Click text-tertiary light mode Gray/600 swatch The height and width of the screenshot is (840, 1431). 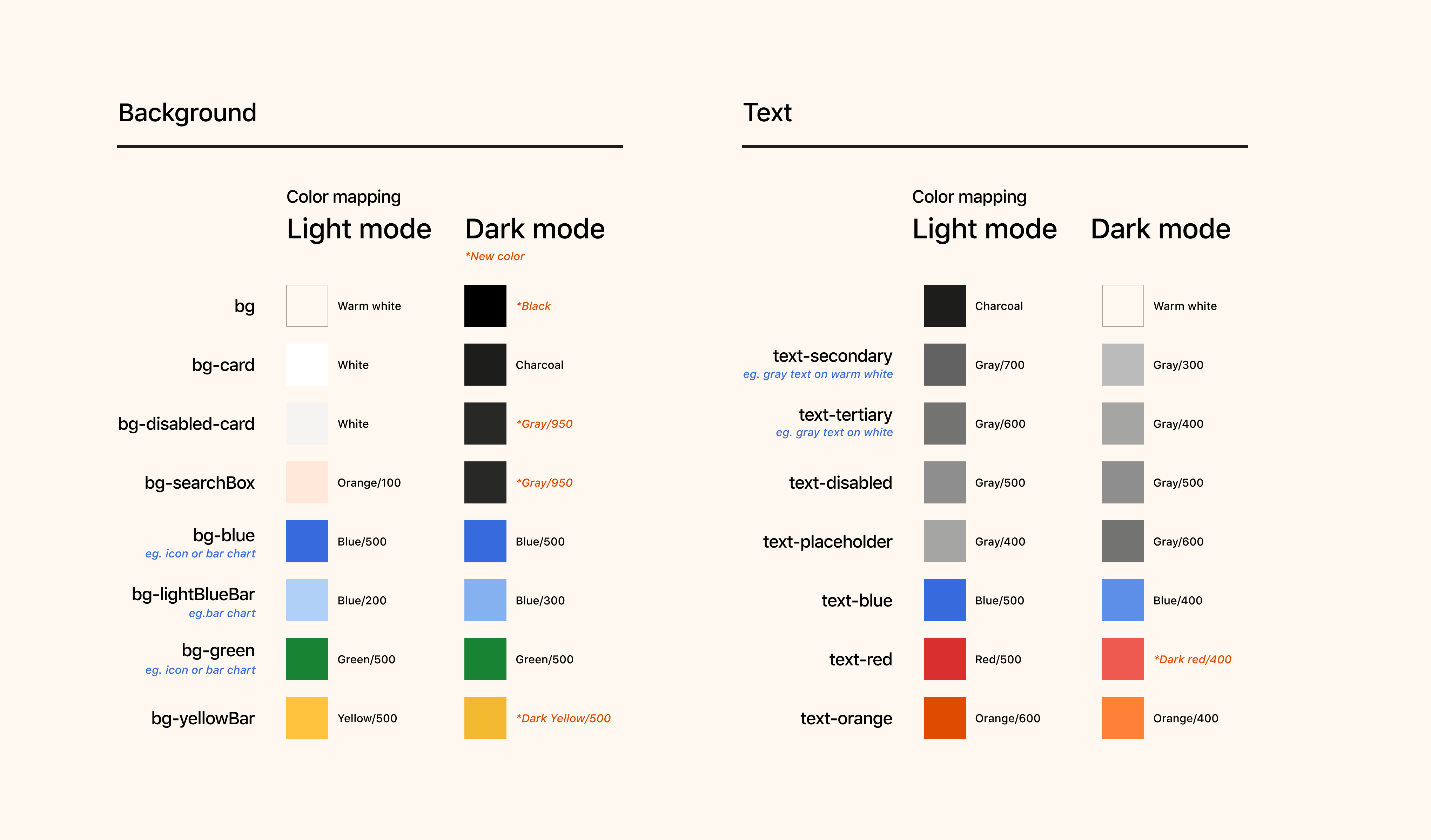coord(944,424)
